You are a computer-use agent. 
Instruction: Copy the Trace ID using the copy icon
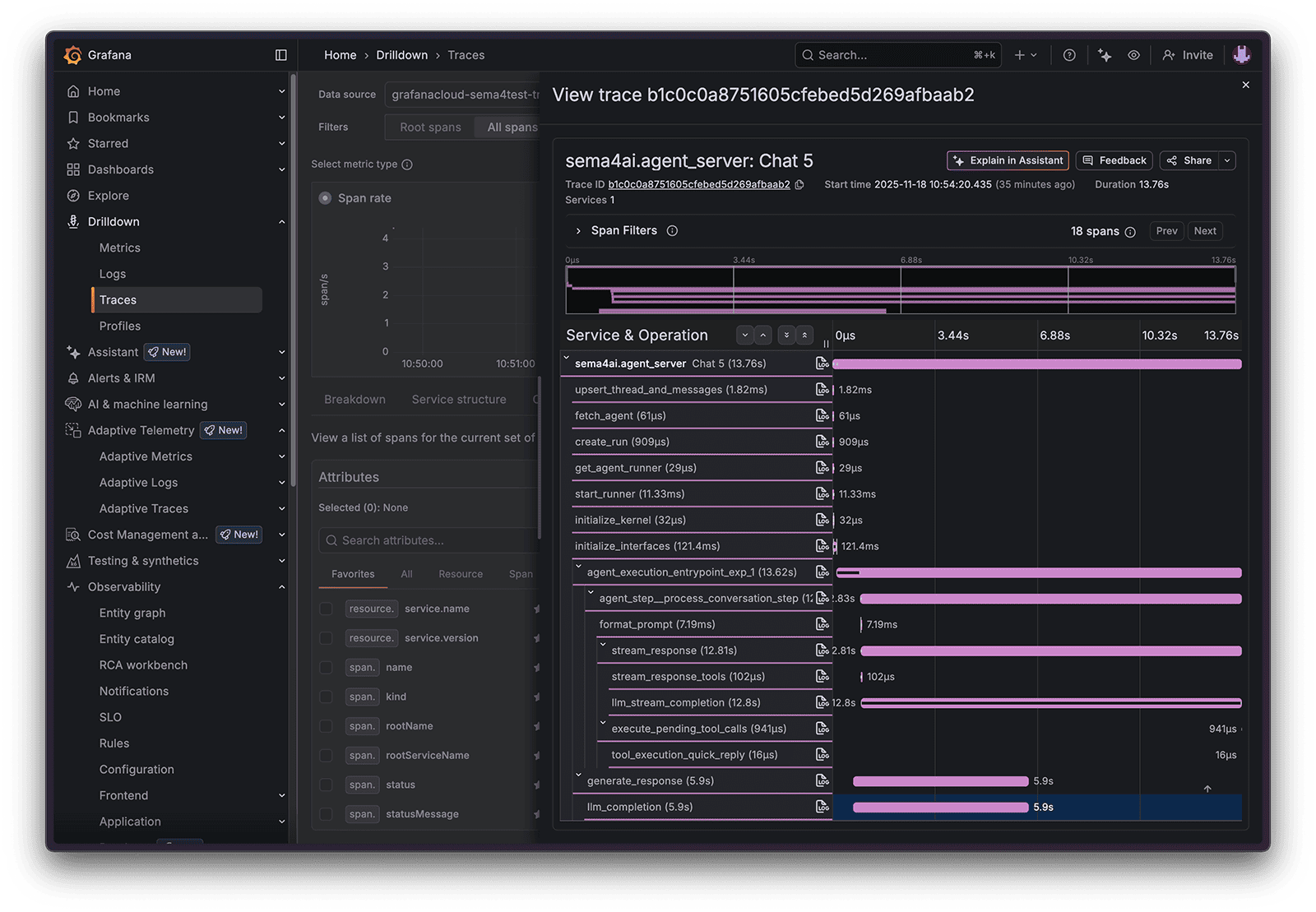(x=799, y=185)
